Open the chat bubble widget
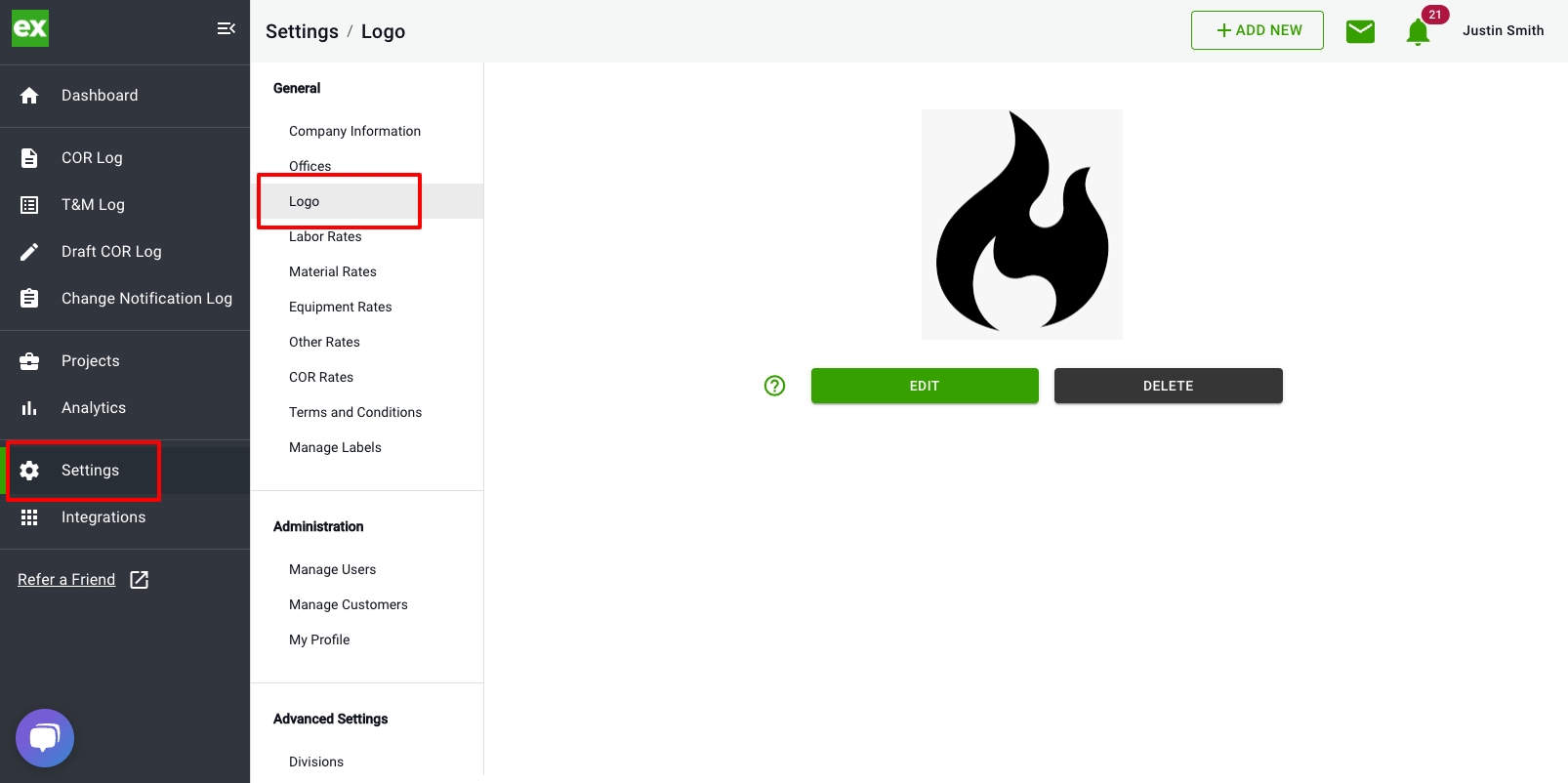This screenshot has height=783, width=1568. click(45, 738)
